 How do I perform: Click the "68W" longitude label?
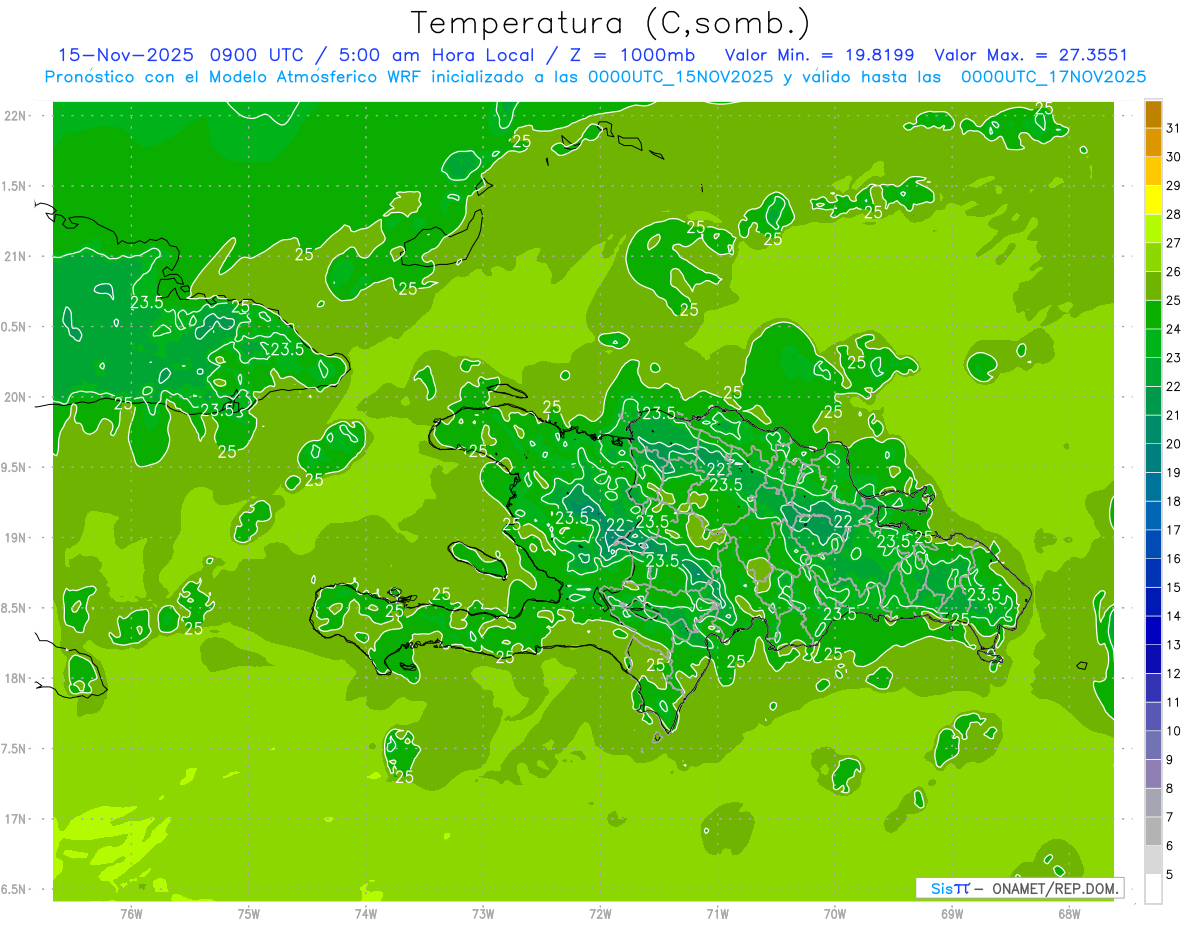click(1069, 914)
